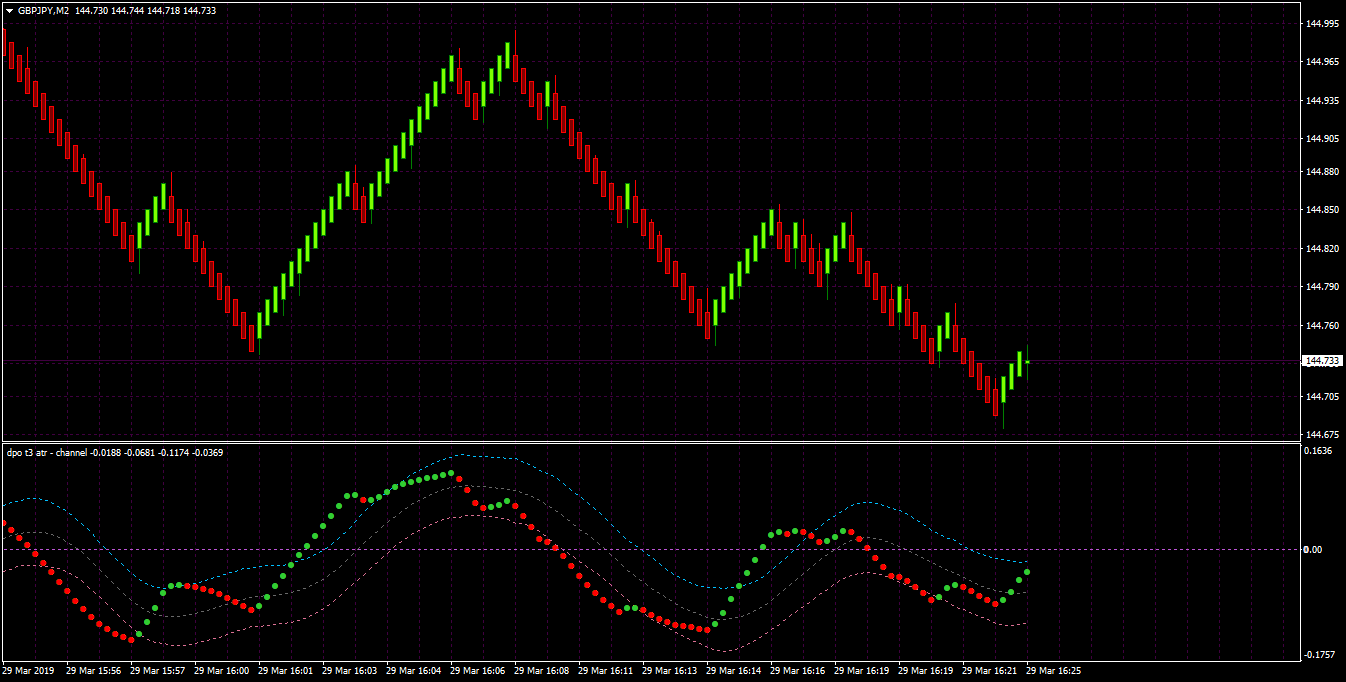Click the 144.675 price scale label
Screen dimensions: 1346x682
point(1322,435)
